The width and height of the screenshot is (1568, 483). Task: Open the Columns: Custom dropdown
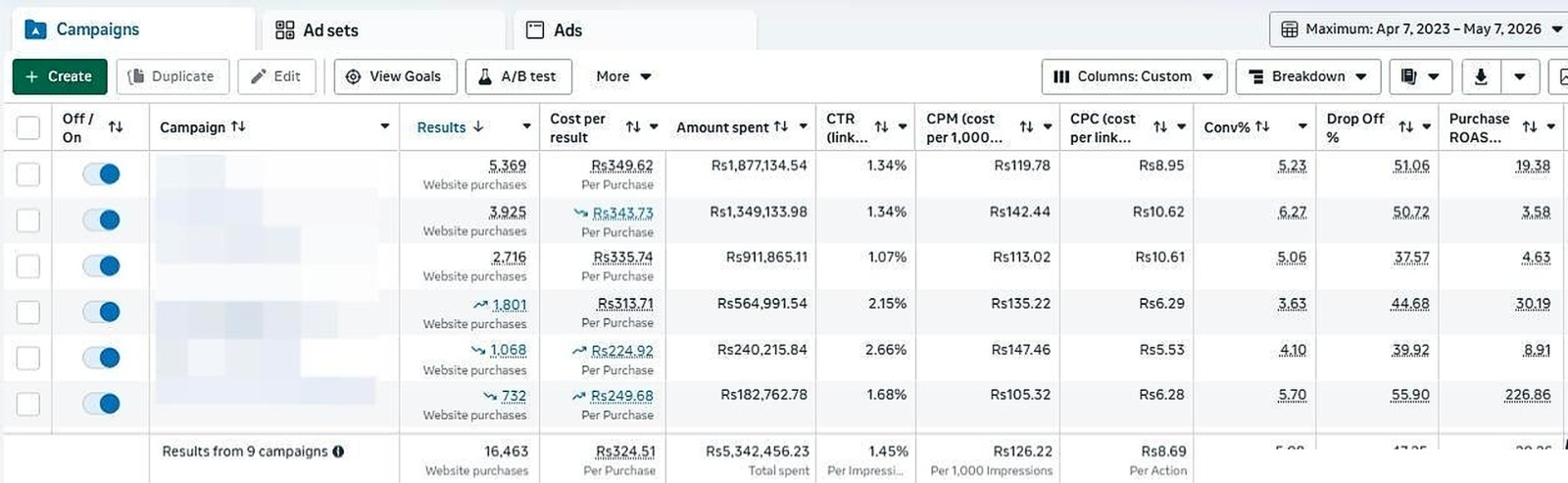(x=1134, y=76)
